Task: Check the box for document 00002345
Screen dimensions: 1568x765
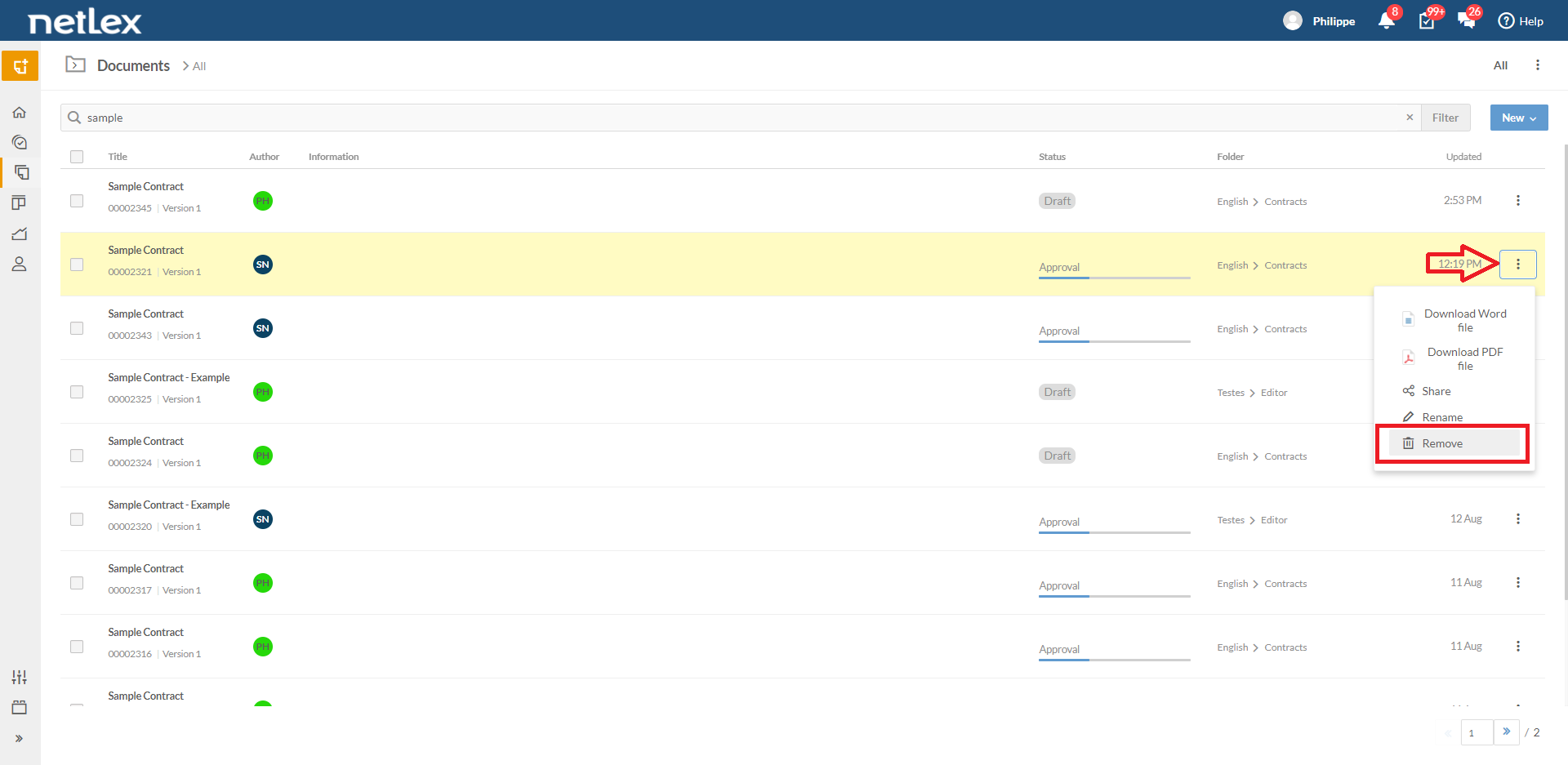Action: click(77, 201)
